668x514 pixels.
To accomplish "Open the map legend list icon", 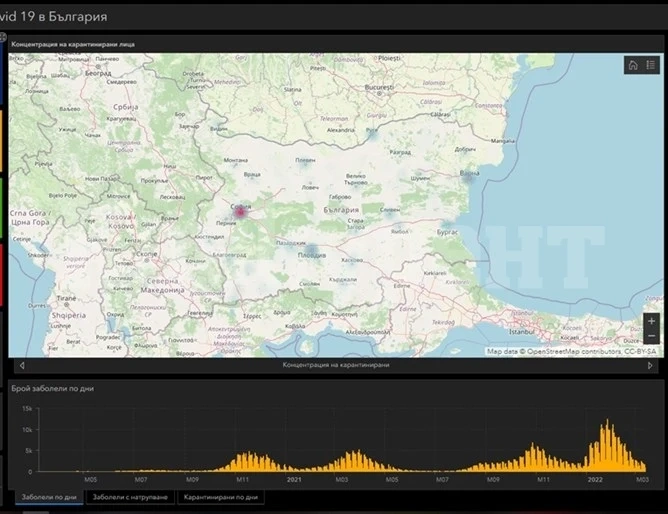I will [x=651, y=65].
